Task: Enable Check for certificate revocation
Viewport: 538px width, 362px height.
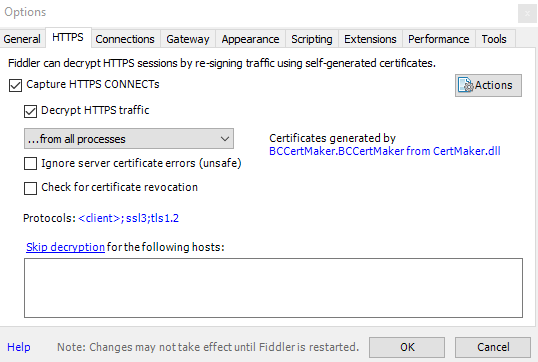Action: click(x=31, y=188)
